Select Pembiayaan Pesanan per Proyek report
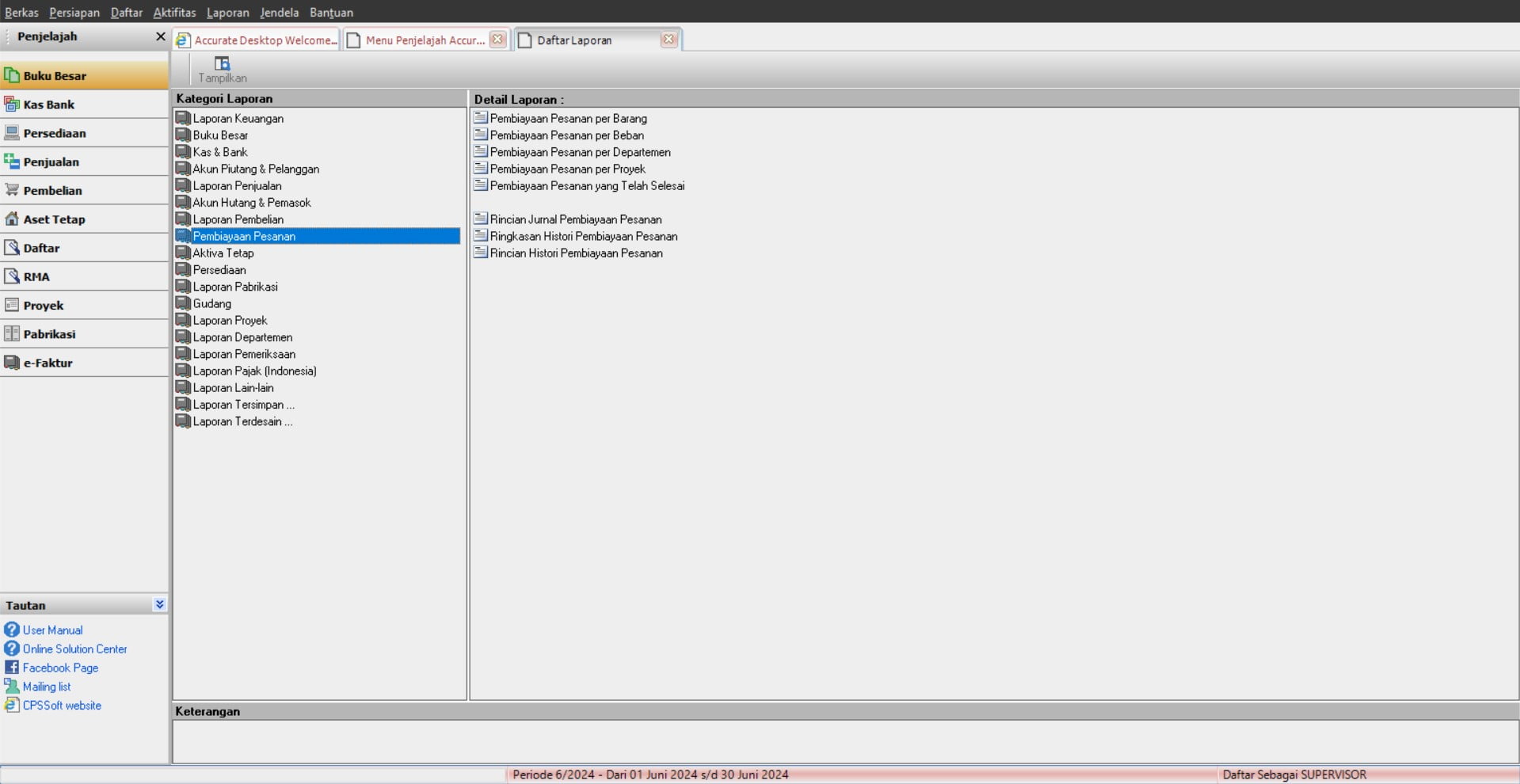The height and width of the screenshot is (784, 1520). tap(567, 169)
